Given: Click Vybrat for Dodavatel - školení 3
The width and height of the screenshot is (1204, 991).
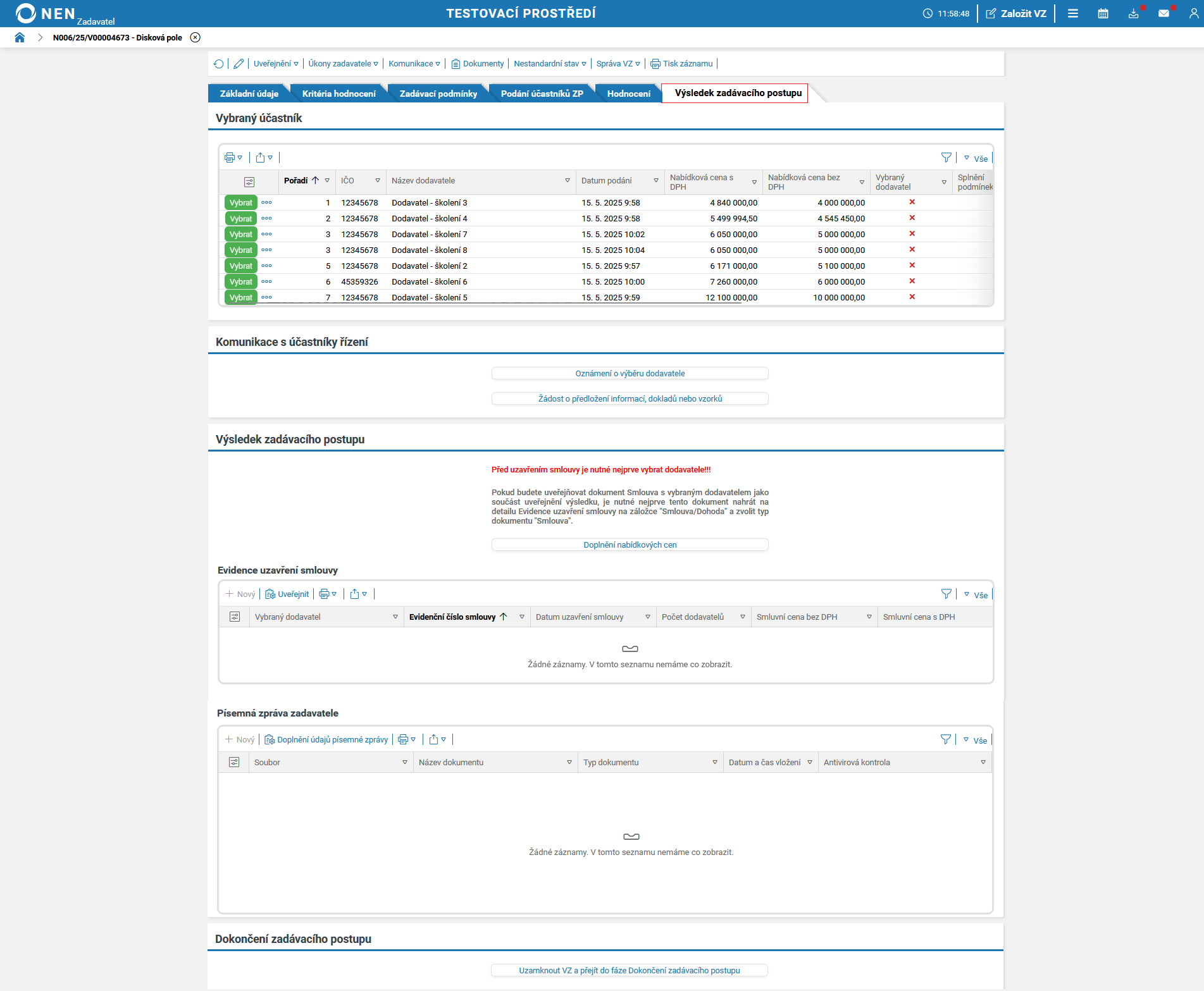Looking at the screenshot, I should [240, 203].
